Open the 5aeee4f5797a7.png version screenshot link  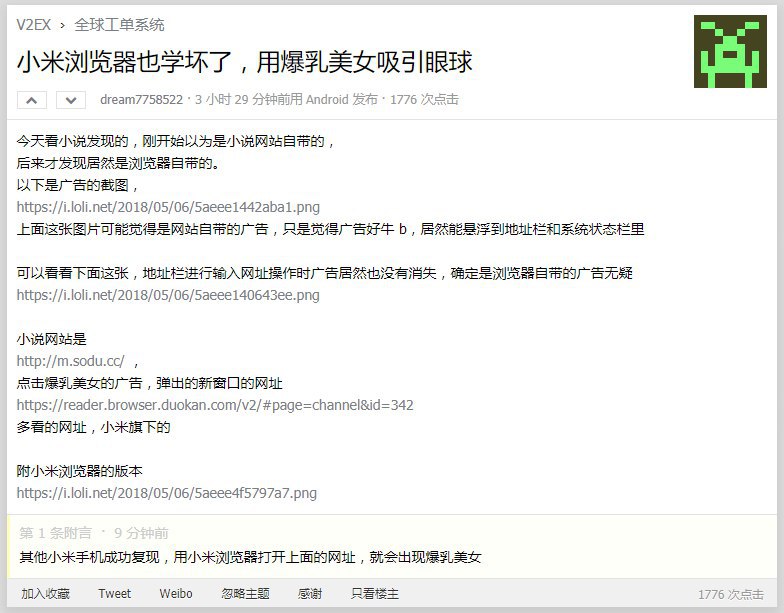pyautogui.click(x=166, y=493)
